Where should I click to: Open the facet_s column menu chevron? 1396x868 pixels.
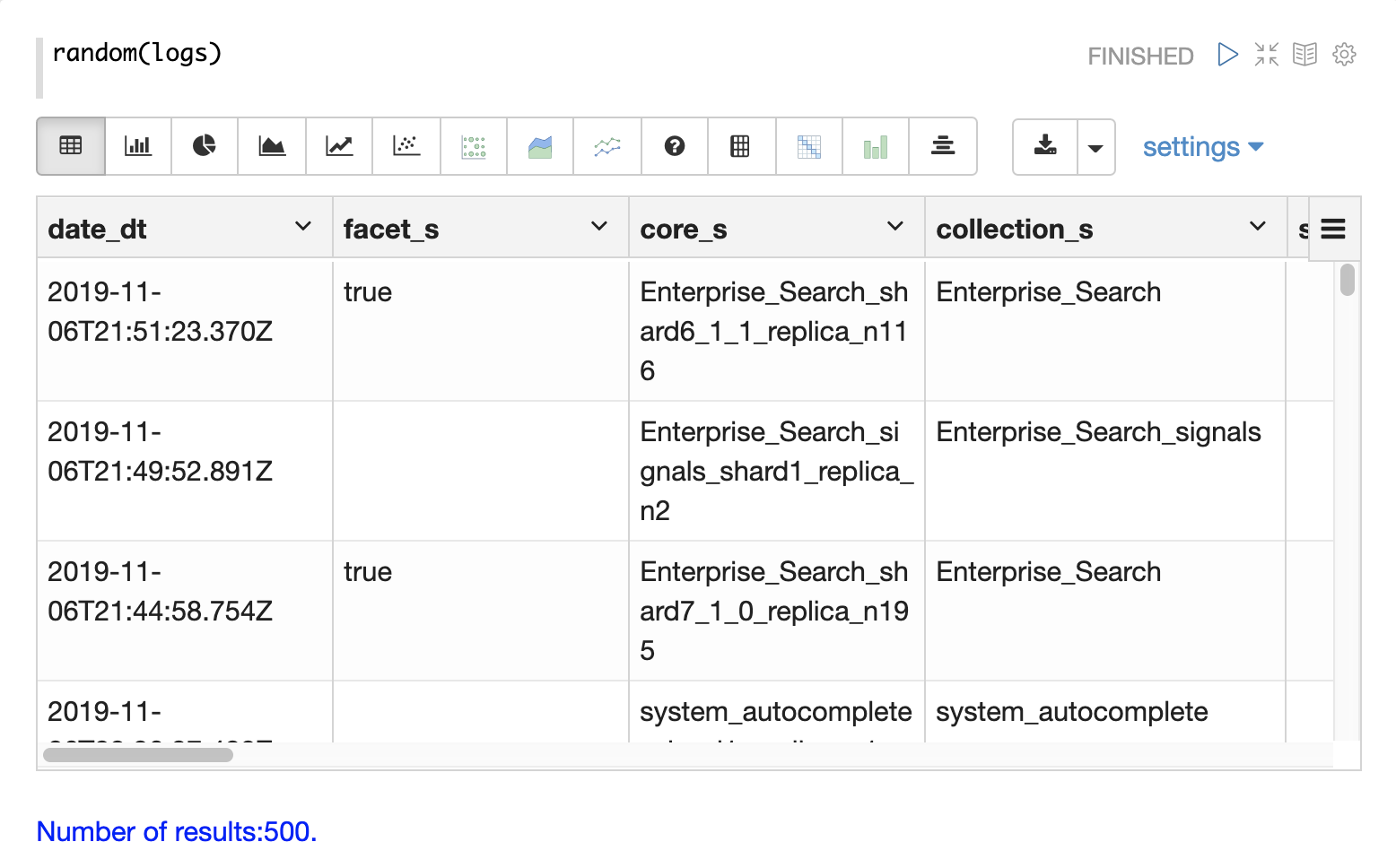coord(599,227)
